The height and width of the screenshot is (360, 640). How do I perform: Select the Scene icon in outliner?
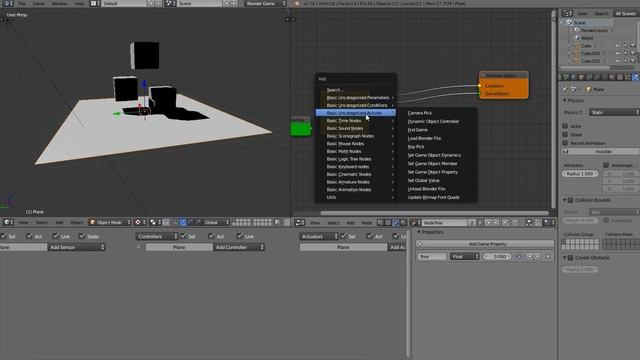tap(569, 22)
